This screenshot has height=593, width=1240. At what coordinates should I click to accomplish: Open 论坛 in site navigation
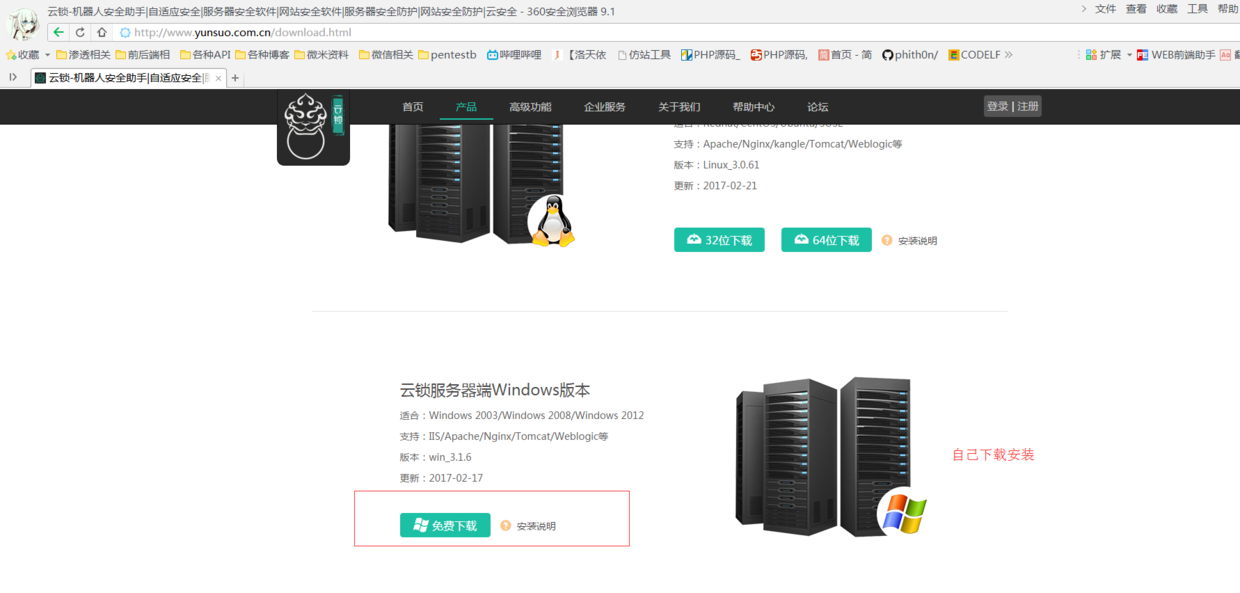(x=818, y=106)
